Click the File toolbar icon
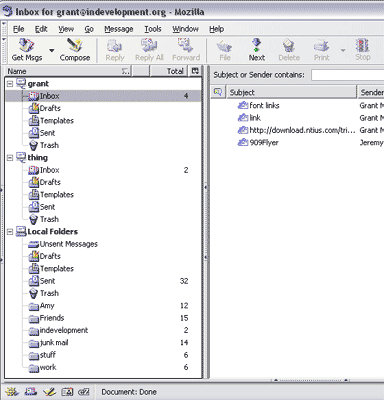 (x=225, y=46)
